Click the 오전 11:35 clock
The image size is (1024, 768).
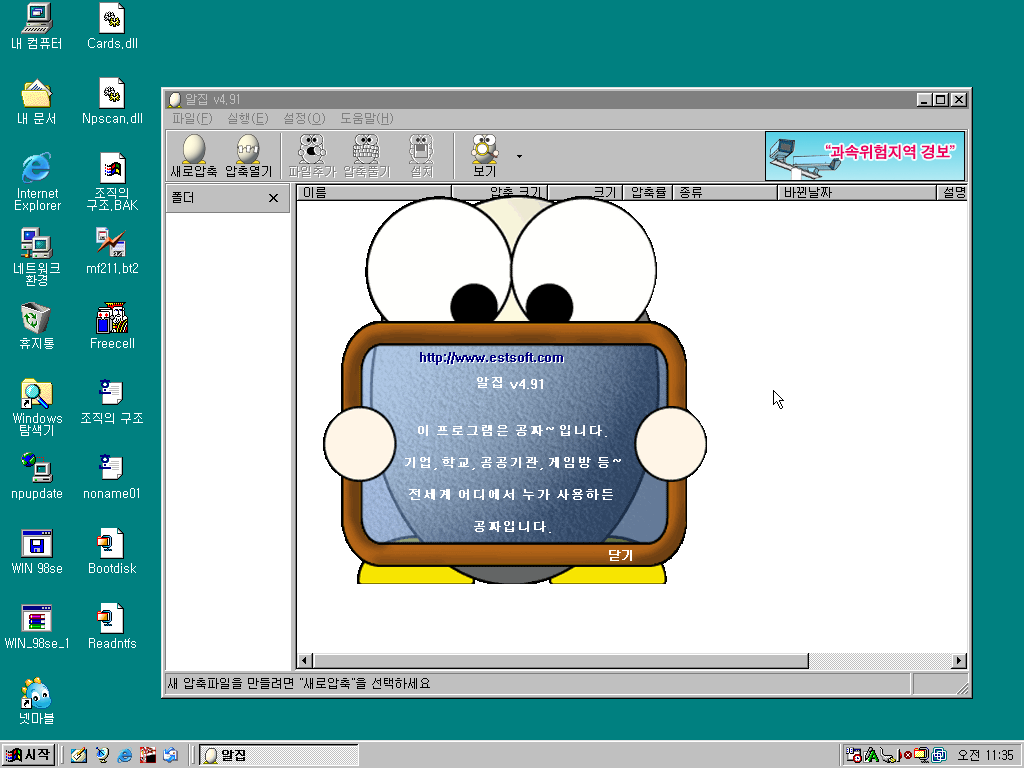tap(985, 756)
